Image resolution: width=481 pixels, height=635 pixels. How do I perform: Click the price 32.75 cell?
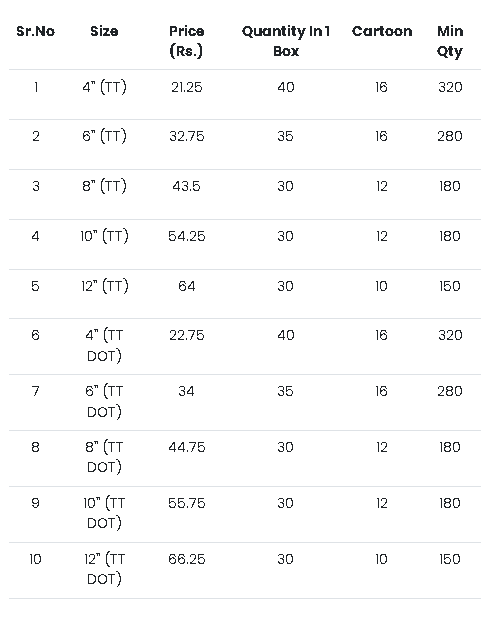pos(186,136)
